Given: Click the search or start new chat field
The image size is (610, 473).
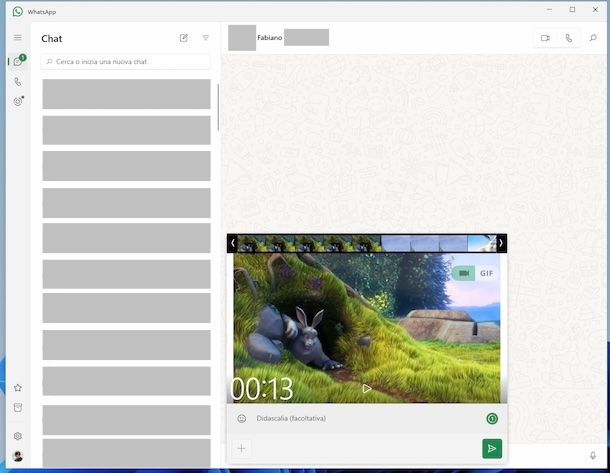Looking at the screenshot, I should tap(125, 61).
